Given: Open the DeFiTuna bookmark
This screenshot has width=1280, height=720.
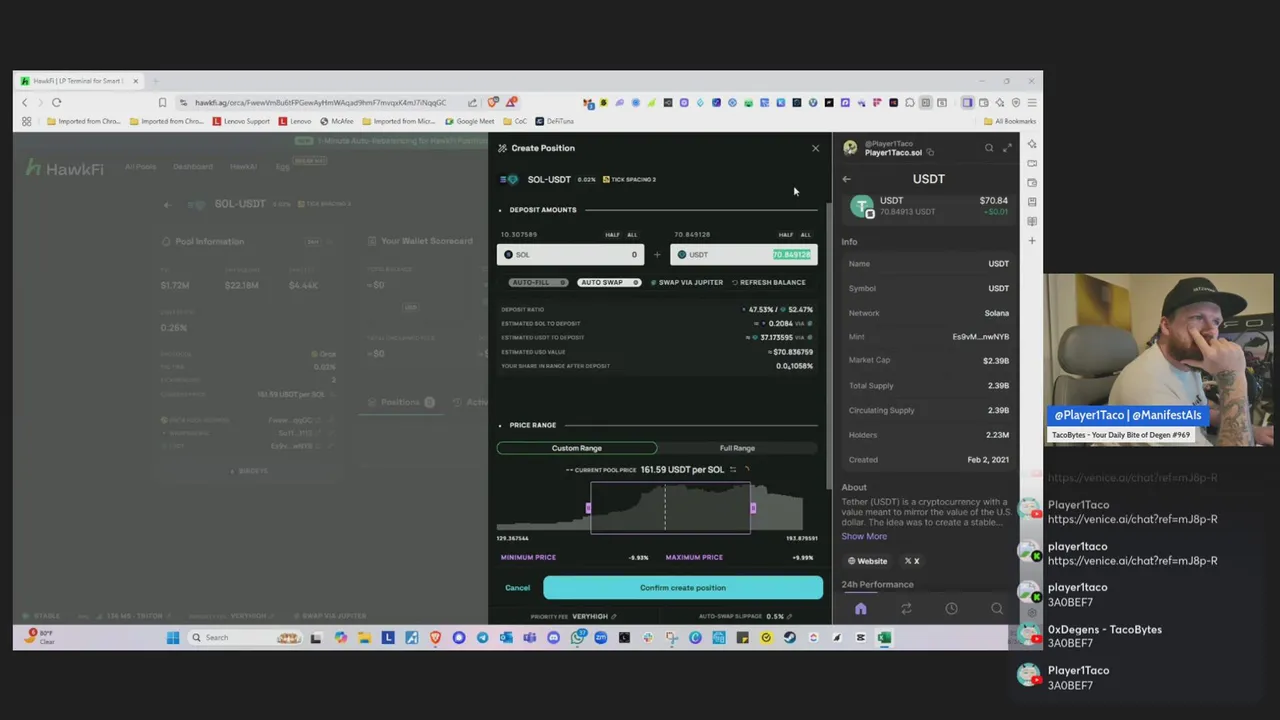Looking at the screenshot, I should (x=554, y=121).
